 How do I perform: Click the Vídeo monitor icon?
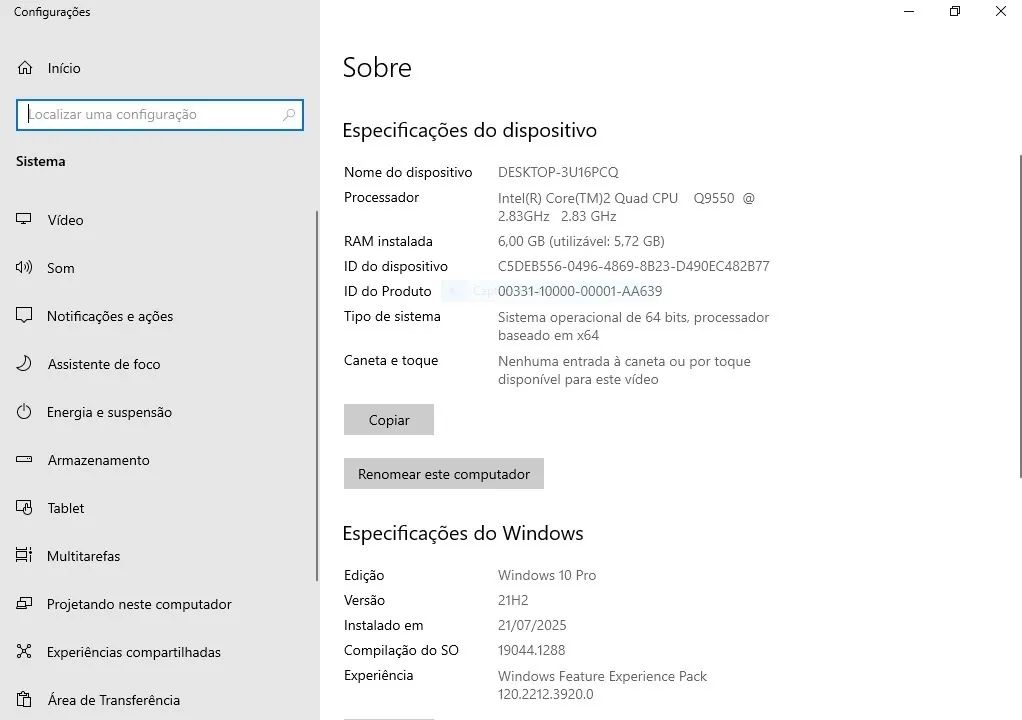(23, 220)
